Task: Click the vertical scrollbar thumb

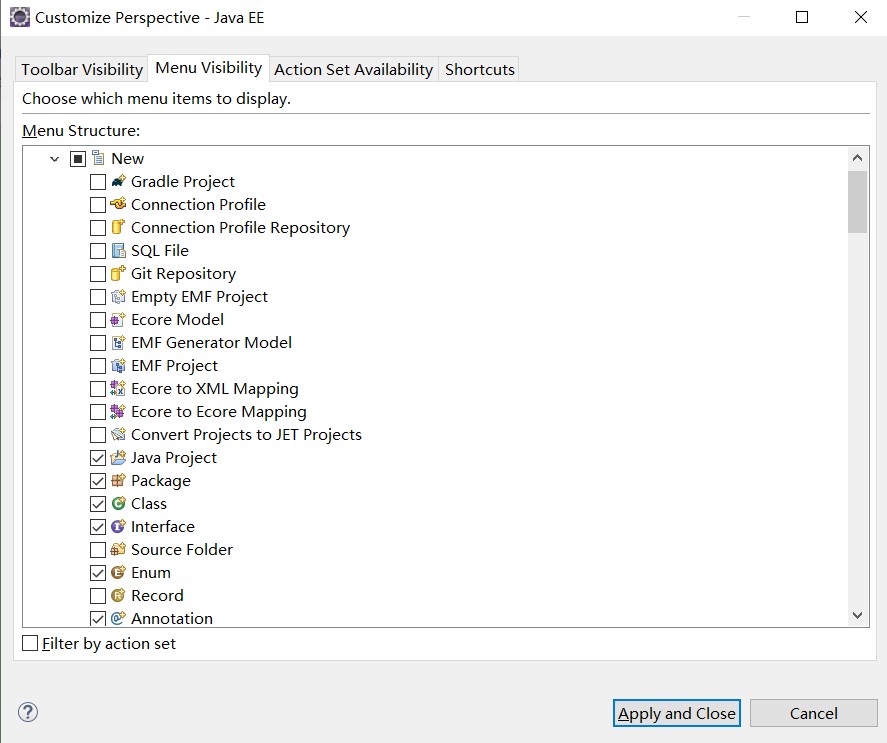Action: point(857,201)
